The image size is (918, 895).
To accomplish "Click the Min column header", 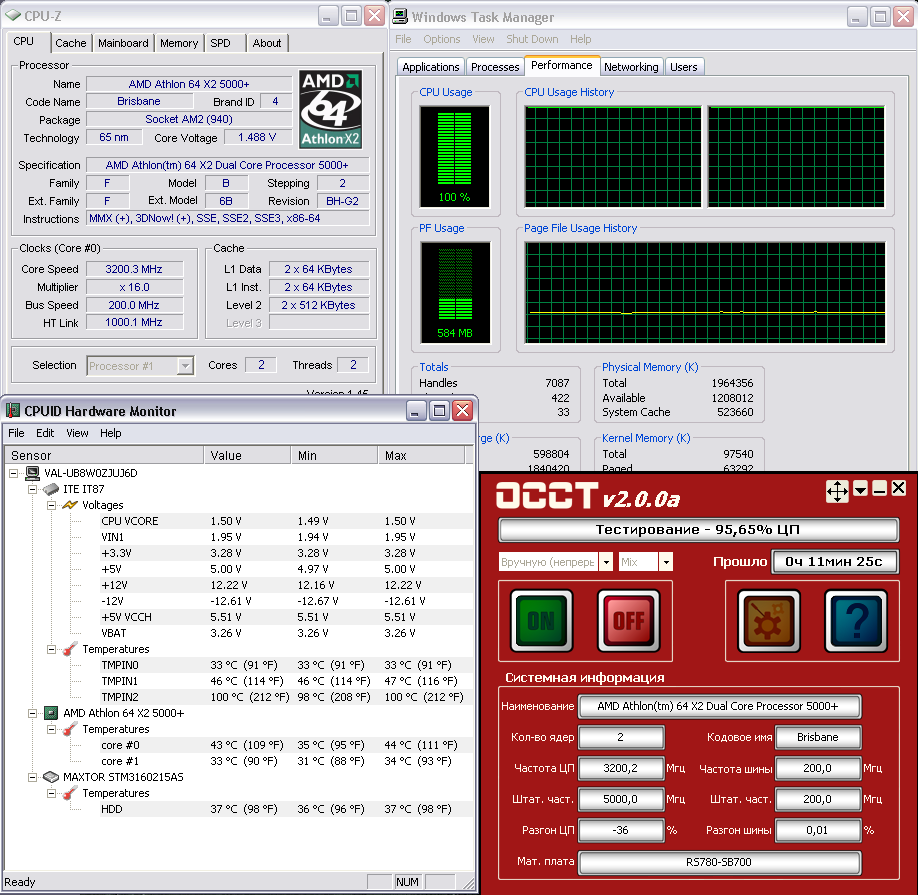I will pyautogui.click(x=334, y=455).
